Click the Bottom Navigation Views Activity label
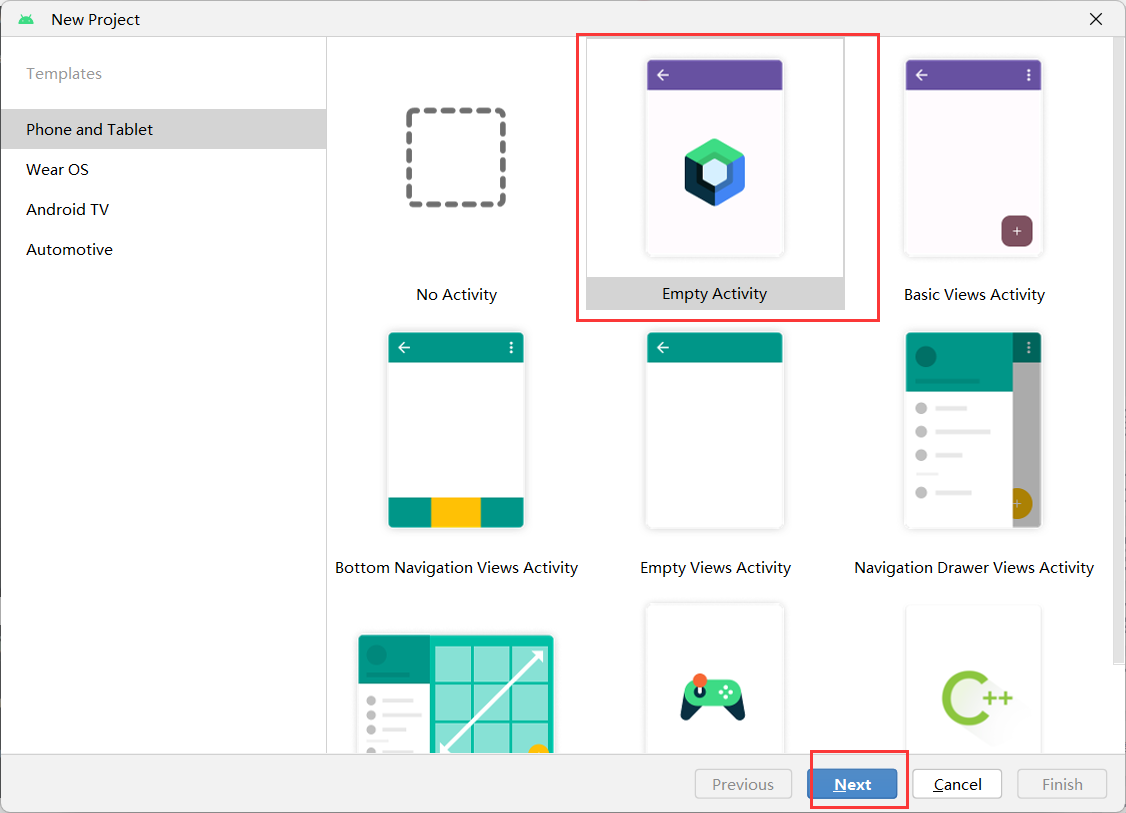This screenshot has width=1126, height=813. coord(457,567)
